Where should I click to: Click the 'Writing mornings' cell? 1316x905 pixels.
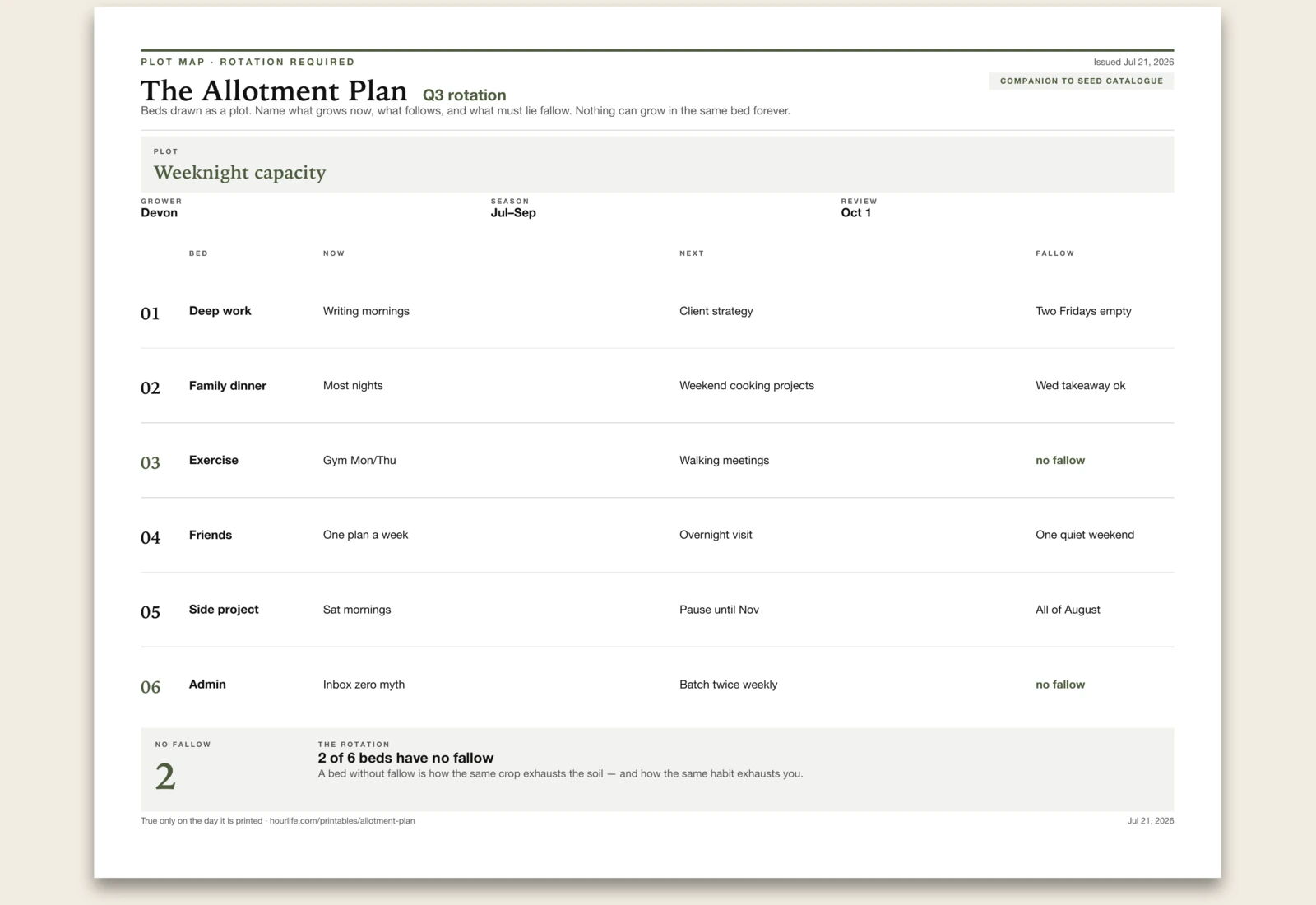(366, 311)
